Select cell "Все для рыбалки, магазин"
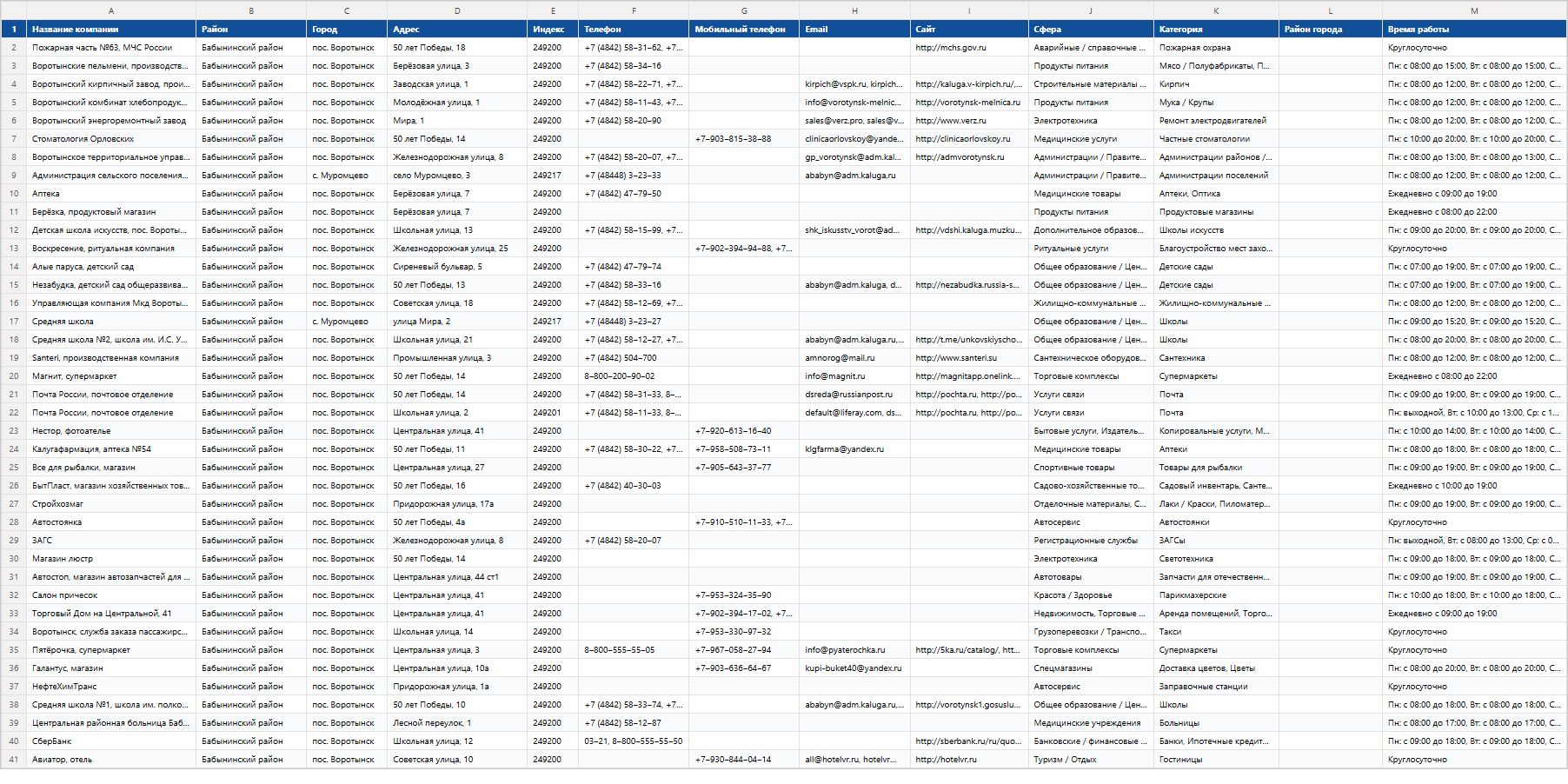 111,468
